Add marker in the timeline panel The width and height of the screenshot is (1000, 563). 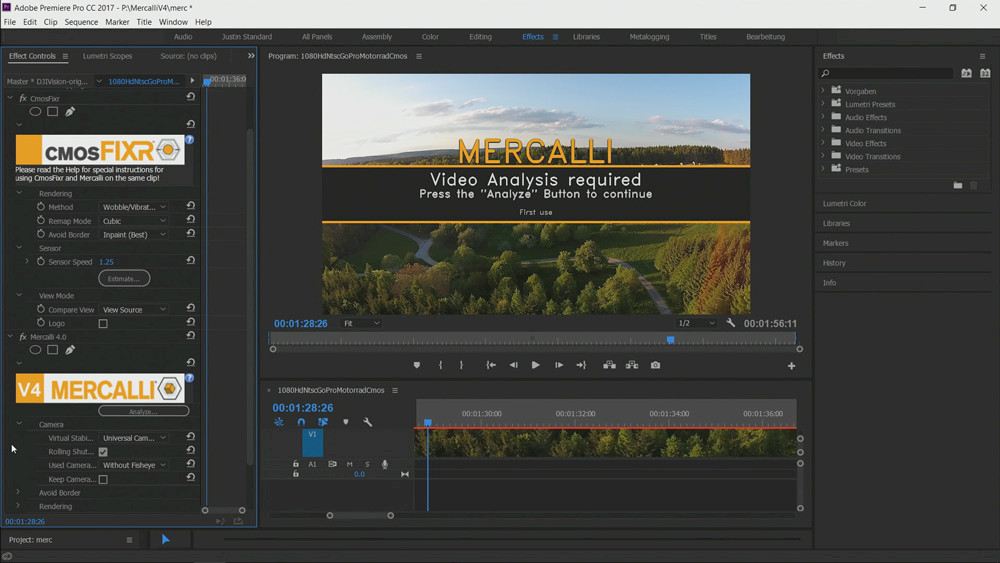click(x=346, y=422)
